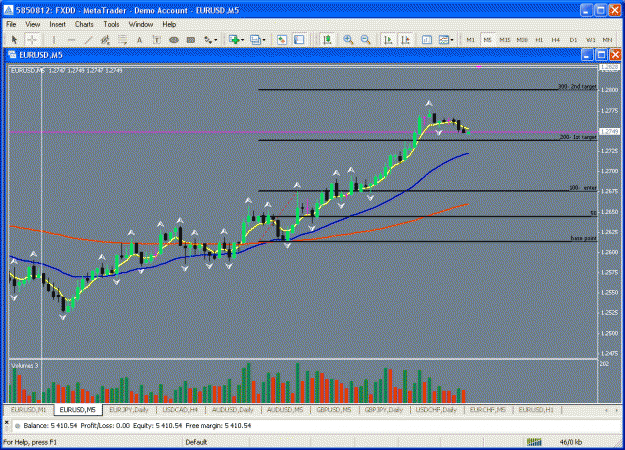Open the Window menu

click(141, 24)
